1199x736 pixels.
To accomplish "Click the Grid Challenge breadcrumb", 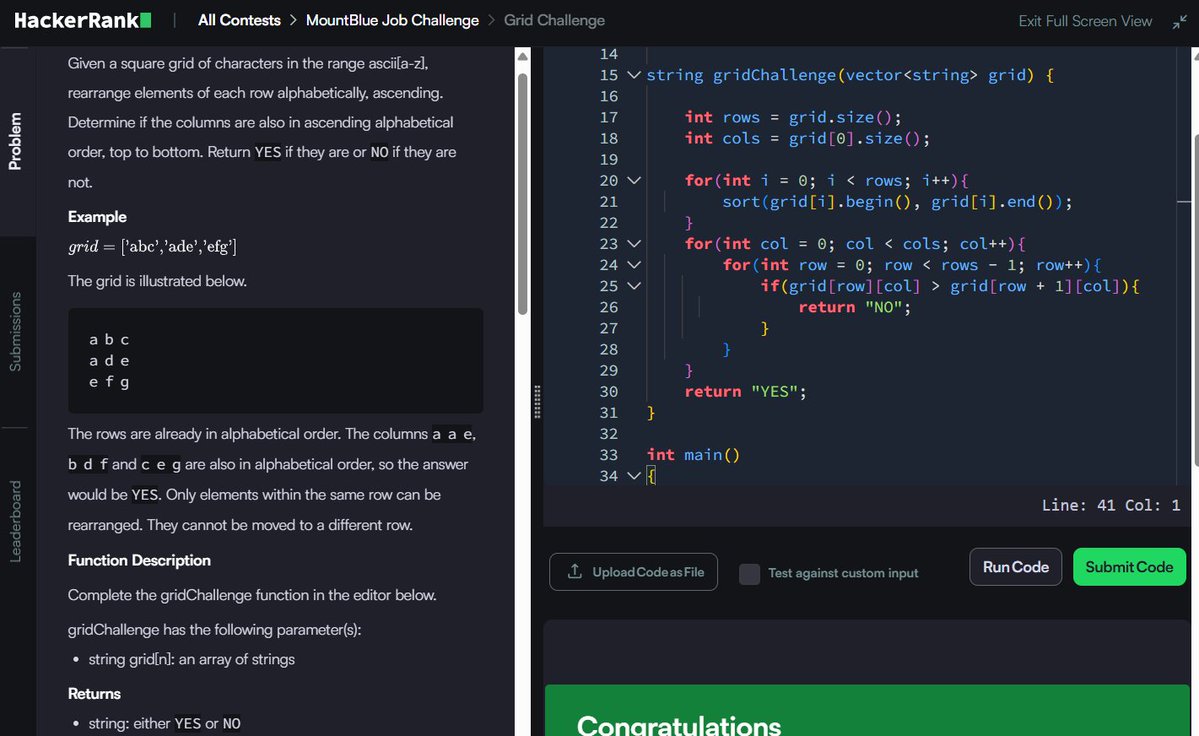I will click(x=554, y=21).
